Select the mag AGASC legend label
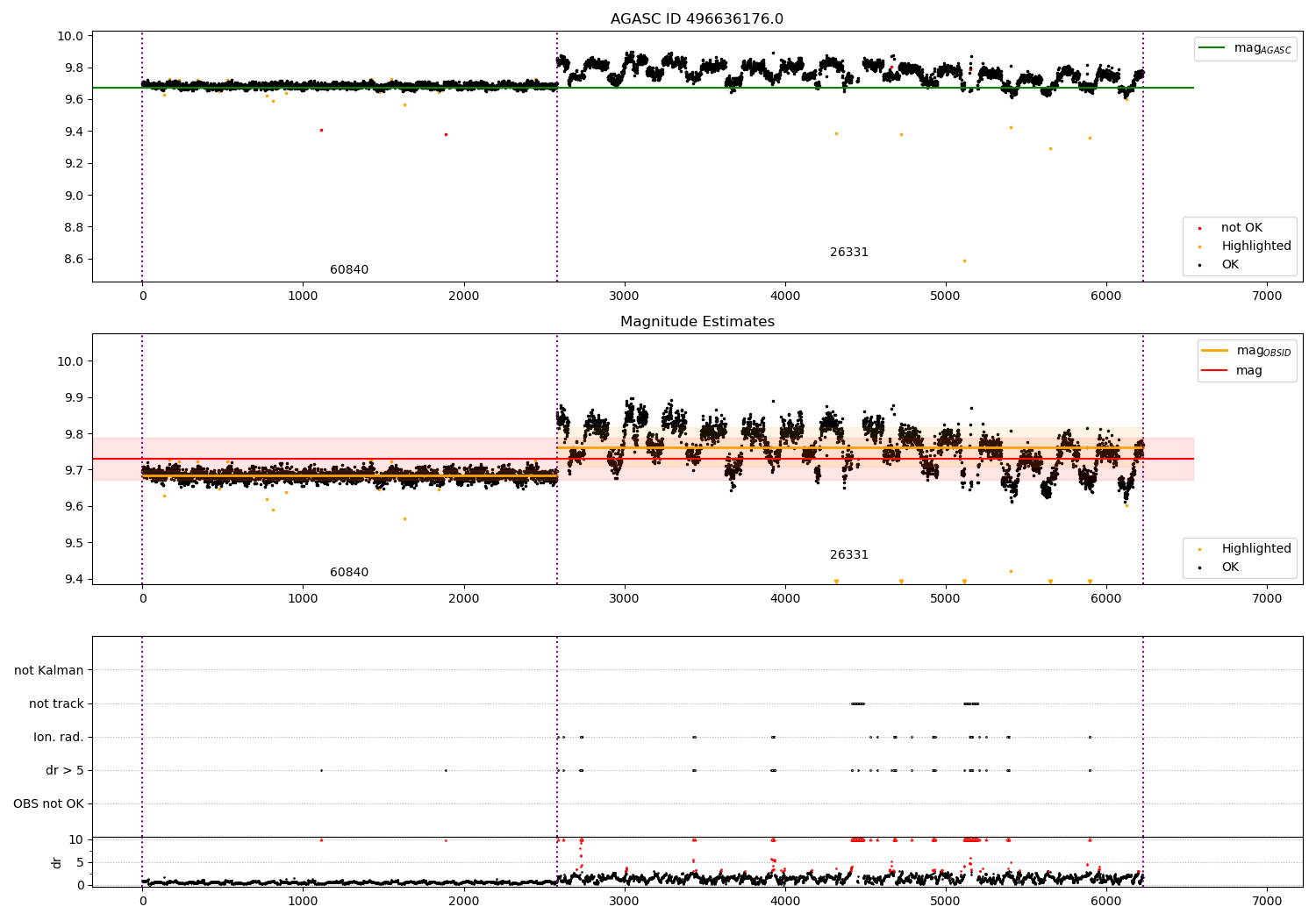The width and height of the screenshot is (1316, 921). 1262,49
